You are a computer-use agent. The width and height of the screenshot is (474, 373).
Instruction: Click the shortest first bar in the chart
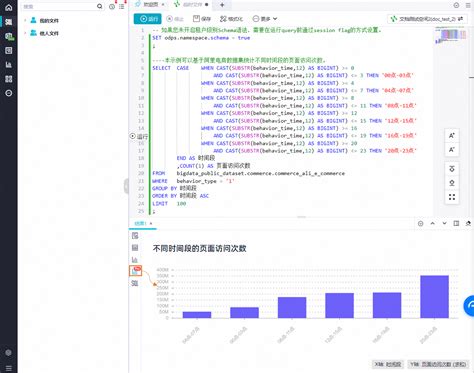coord(197,315)
